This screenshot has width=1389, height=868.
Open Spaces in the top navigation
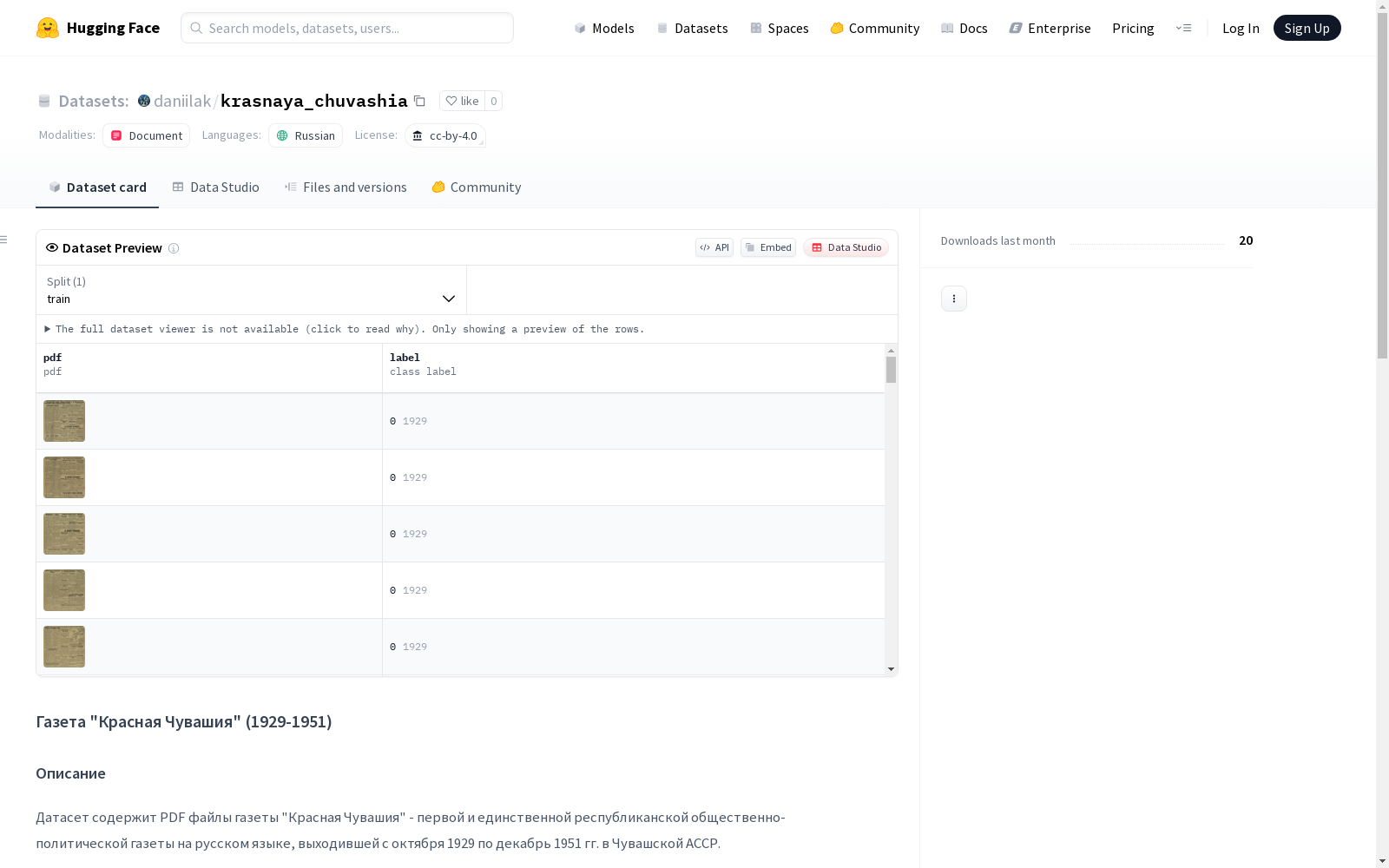pyautogui.click(x=780, y=28)
